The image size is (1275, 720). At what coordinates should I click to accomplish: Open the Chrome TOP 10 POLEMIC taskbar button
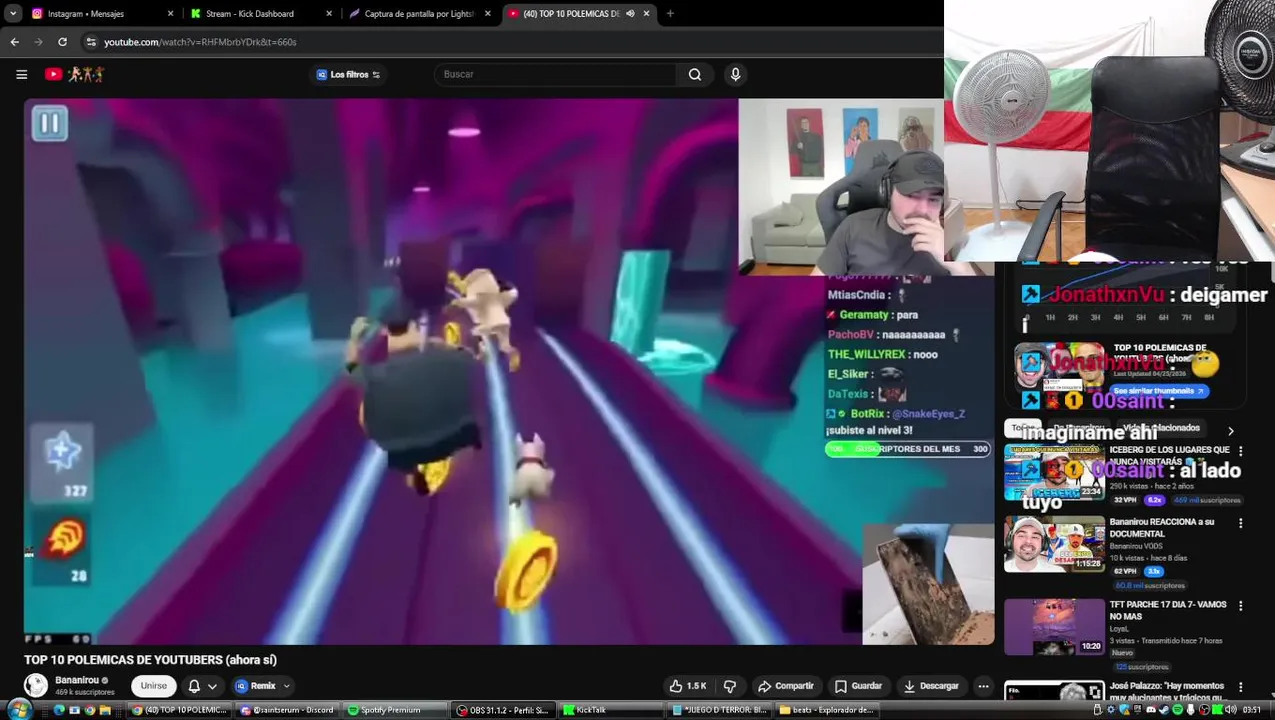pyautogui.click(x=180, y=710)
